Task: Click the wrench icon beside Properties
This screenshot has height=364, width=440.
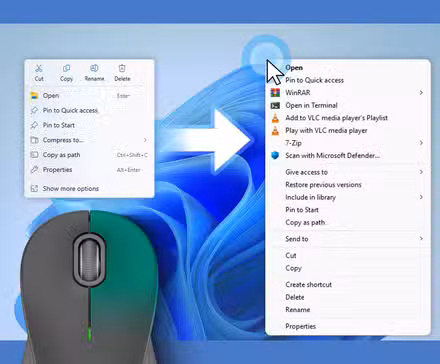Action: click(34, 170)
